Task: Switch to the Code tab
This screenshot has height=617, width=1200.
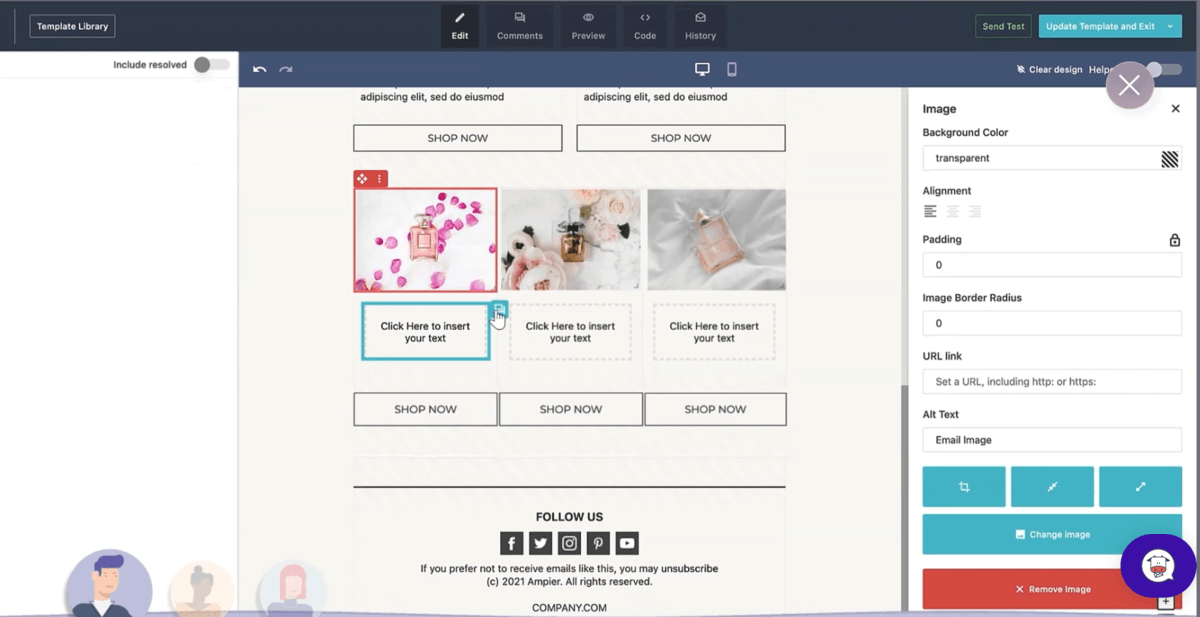Action: [x=645, y=26]
